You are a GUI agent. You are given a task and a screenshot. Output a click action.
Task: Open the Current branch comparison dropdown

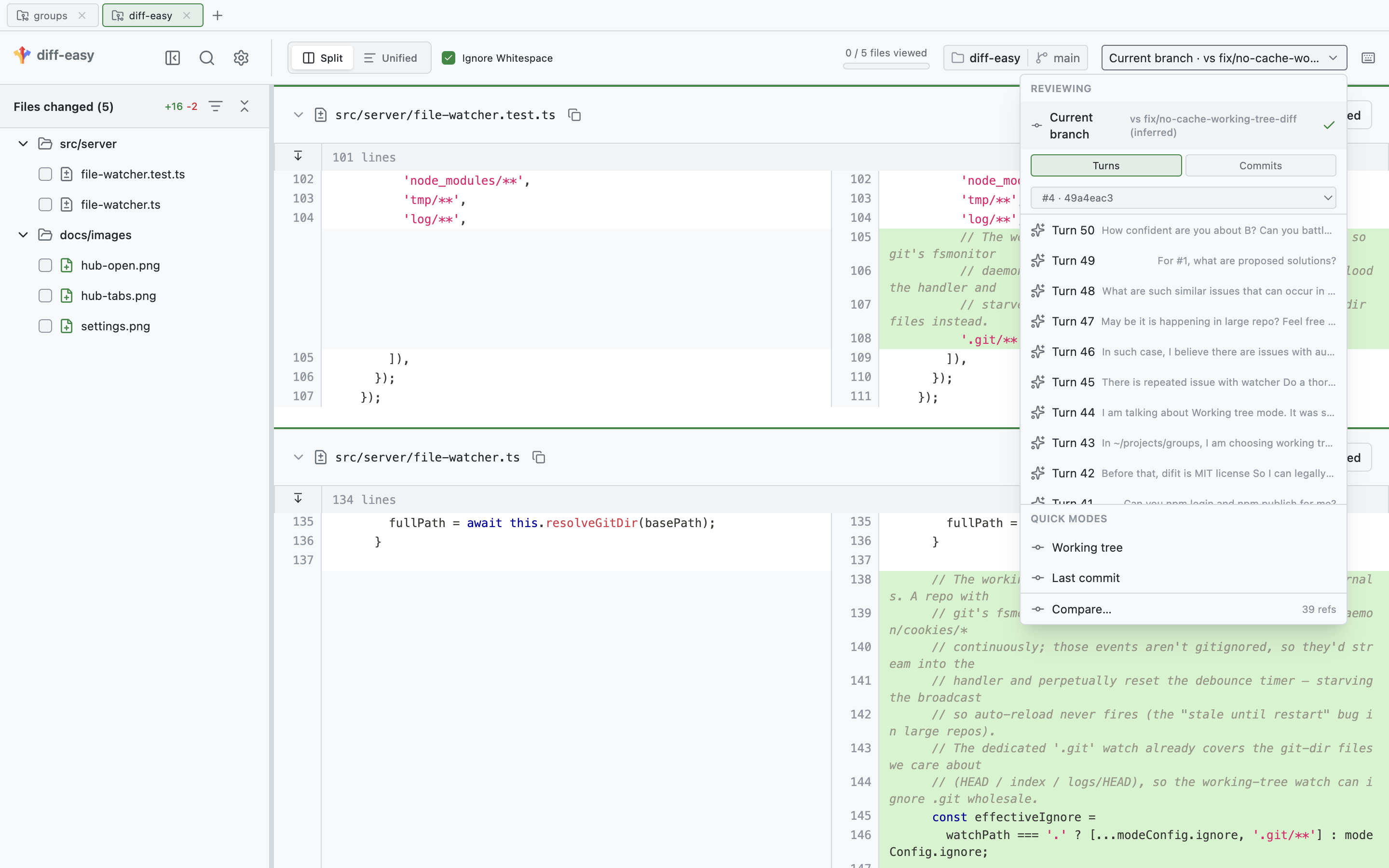1224,58
